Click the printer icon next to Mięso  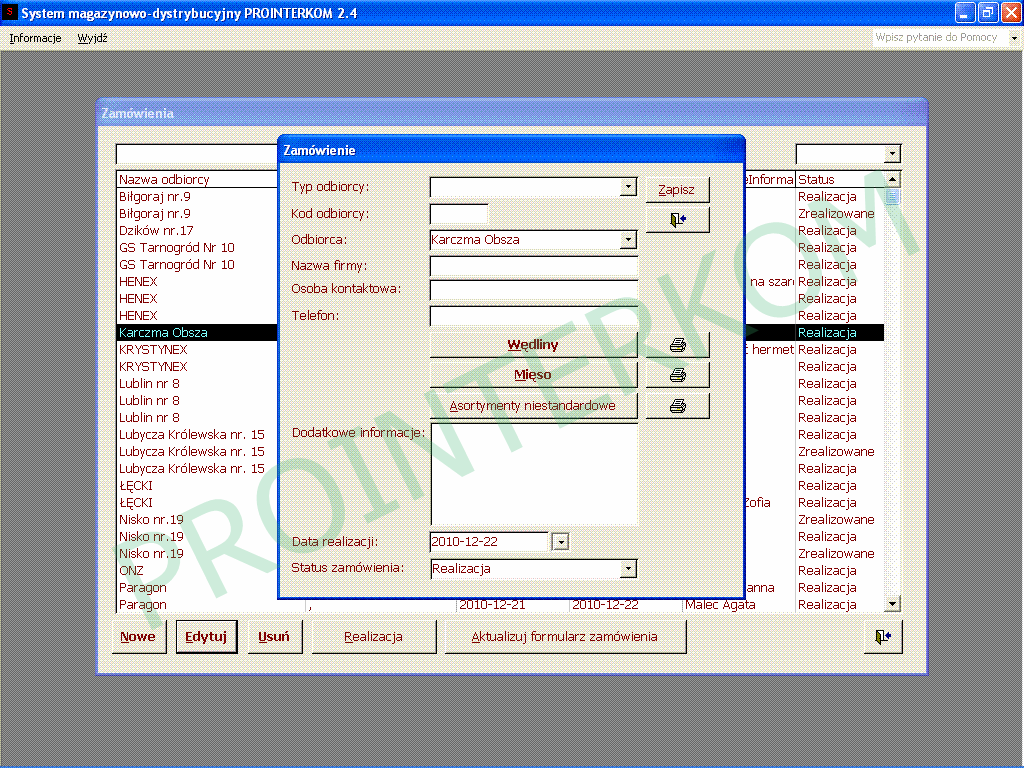pyautogui.click(x=677, y=375)
